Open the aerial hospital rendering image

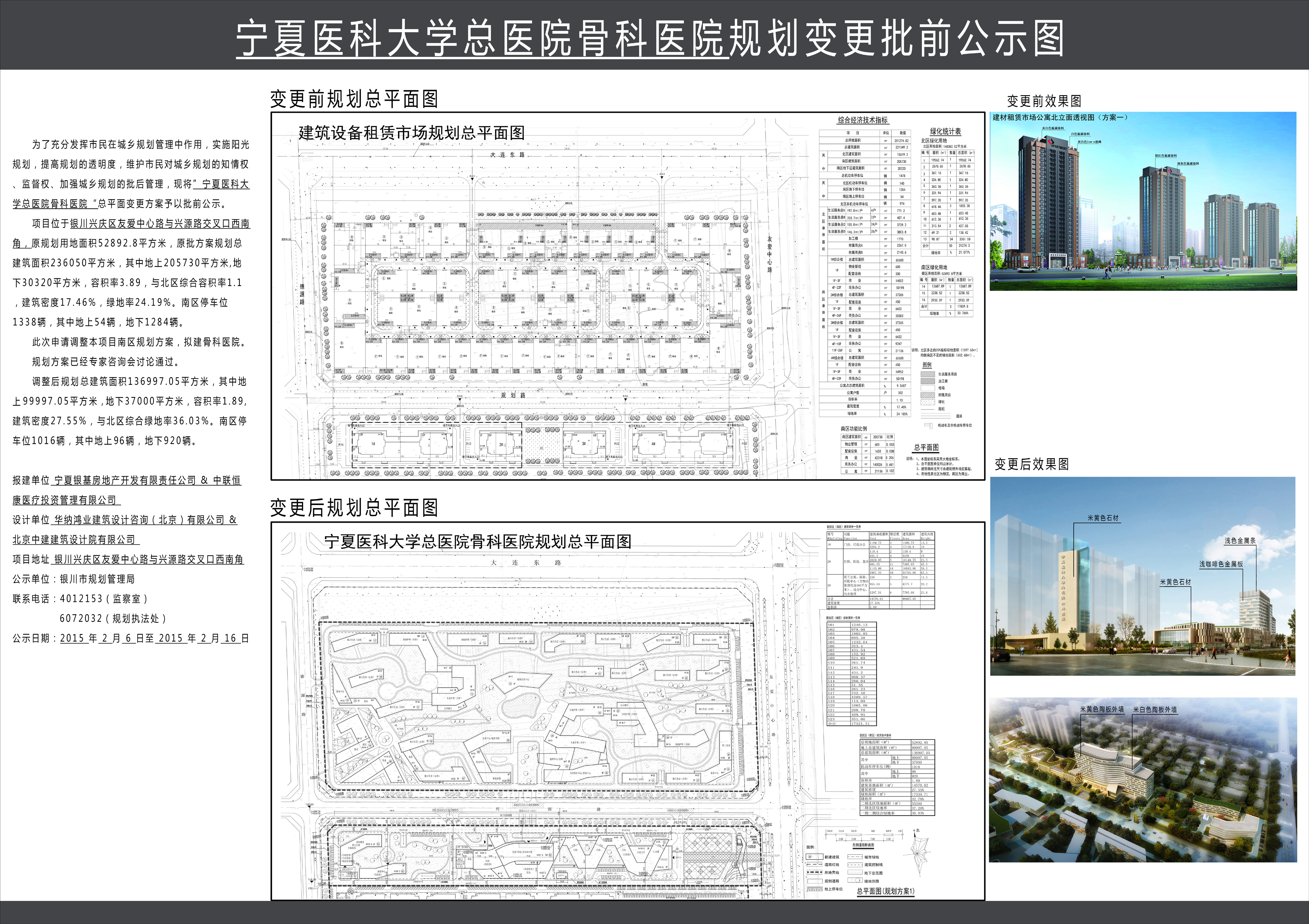coord(1143,780)
